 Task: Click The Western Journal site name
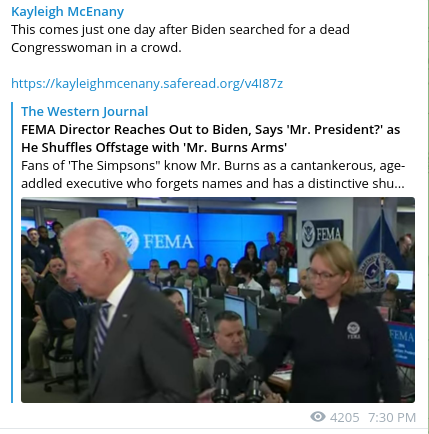click(x=85, y=111)
